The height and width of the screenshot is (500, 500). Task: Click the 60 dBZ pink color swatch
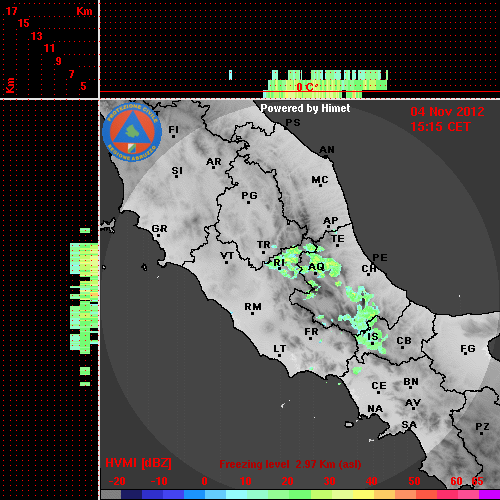tap(447, 495)
